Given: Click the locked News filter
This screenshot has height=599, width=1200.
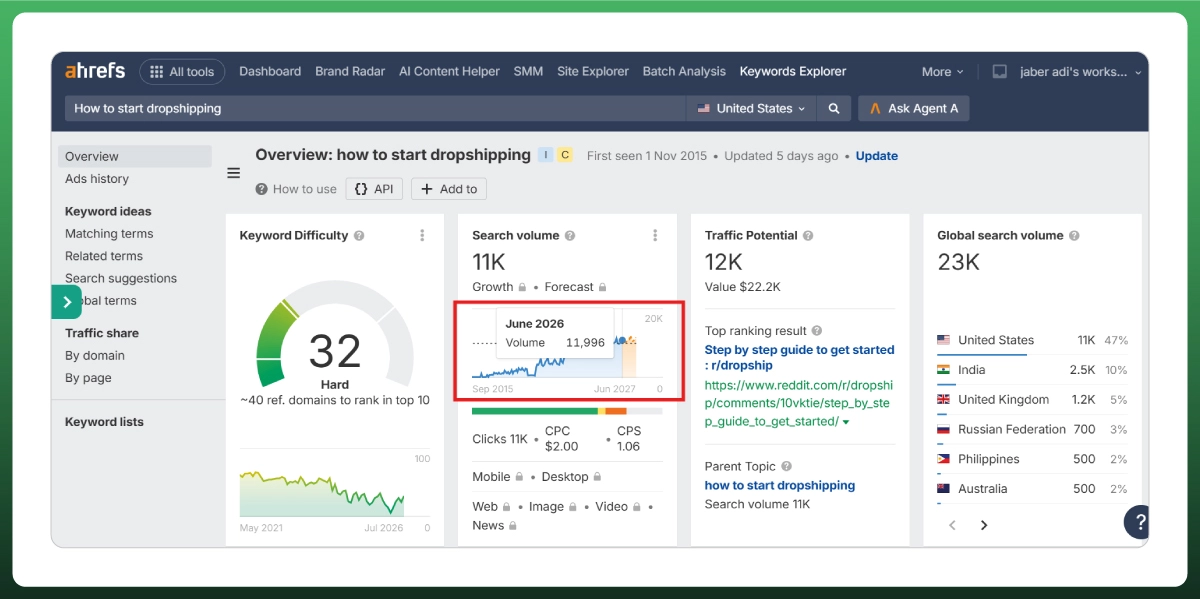Looking at the screenshot, I should point(494,525).
